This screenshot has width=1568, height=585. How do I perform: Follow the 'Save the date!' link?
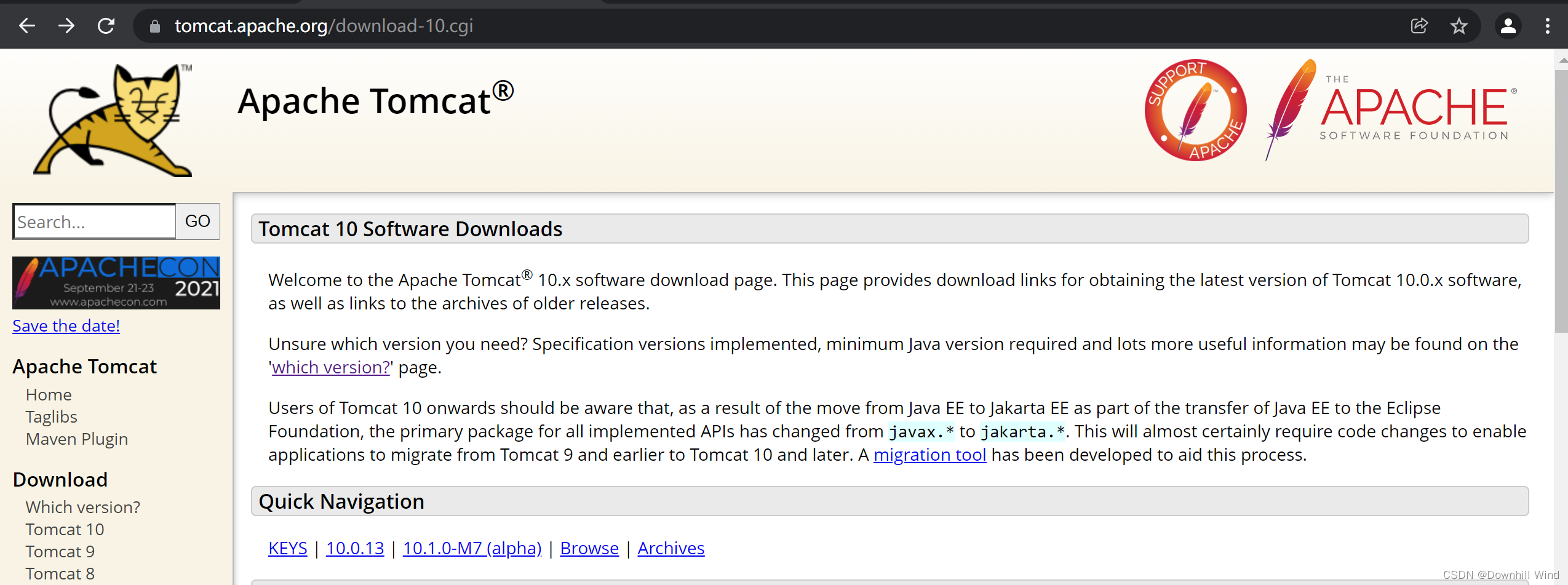click(x=66, y=325)
